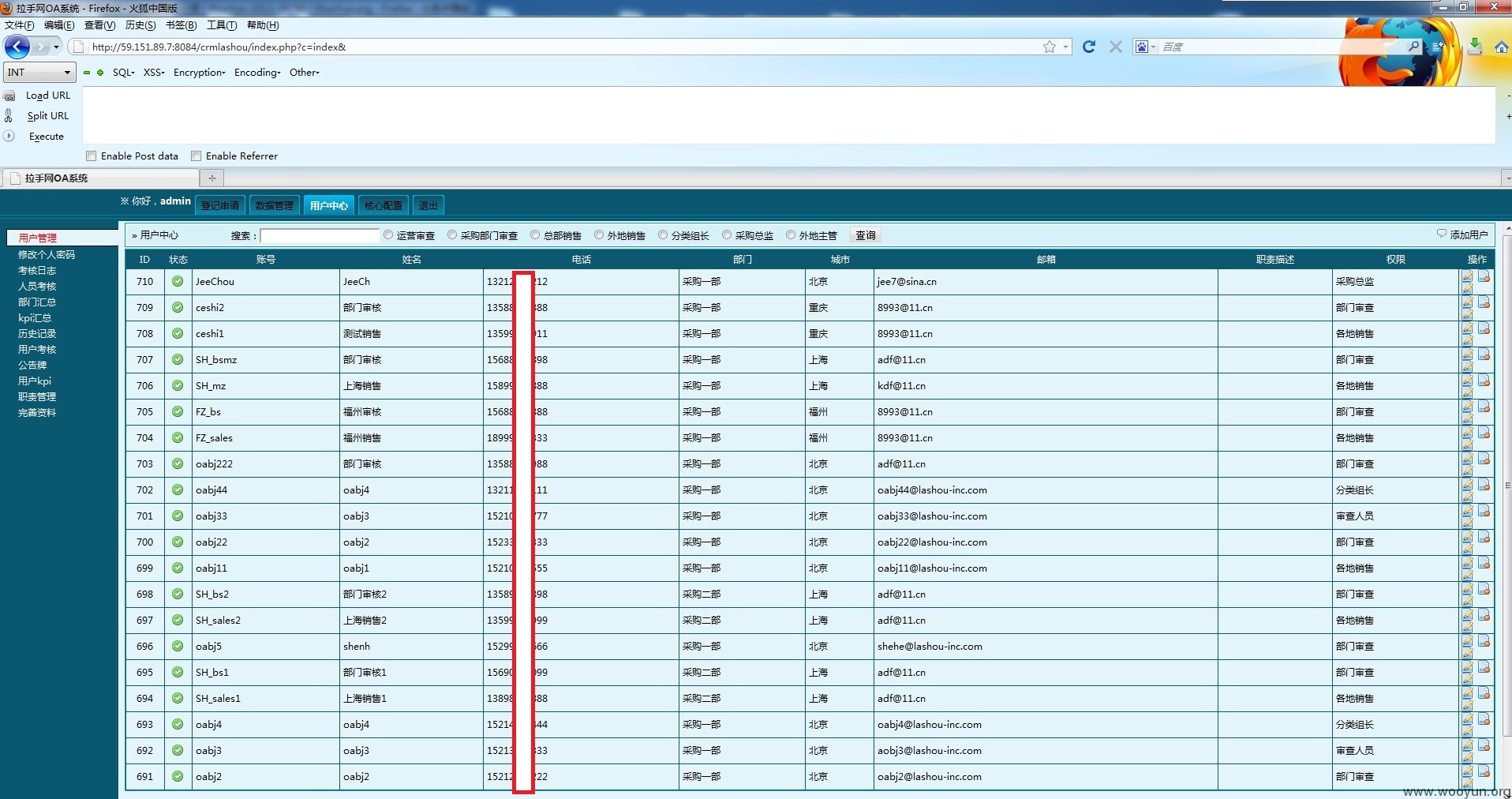Click the 搜索 text input field
This screenshot has height=799, width=1512.
point(320,235)
